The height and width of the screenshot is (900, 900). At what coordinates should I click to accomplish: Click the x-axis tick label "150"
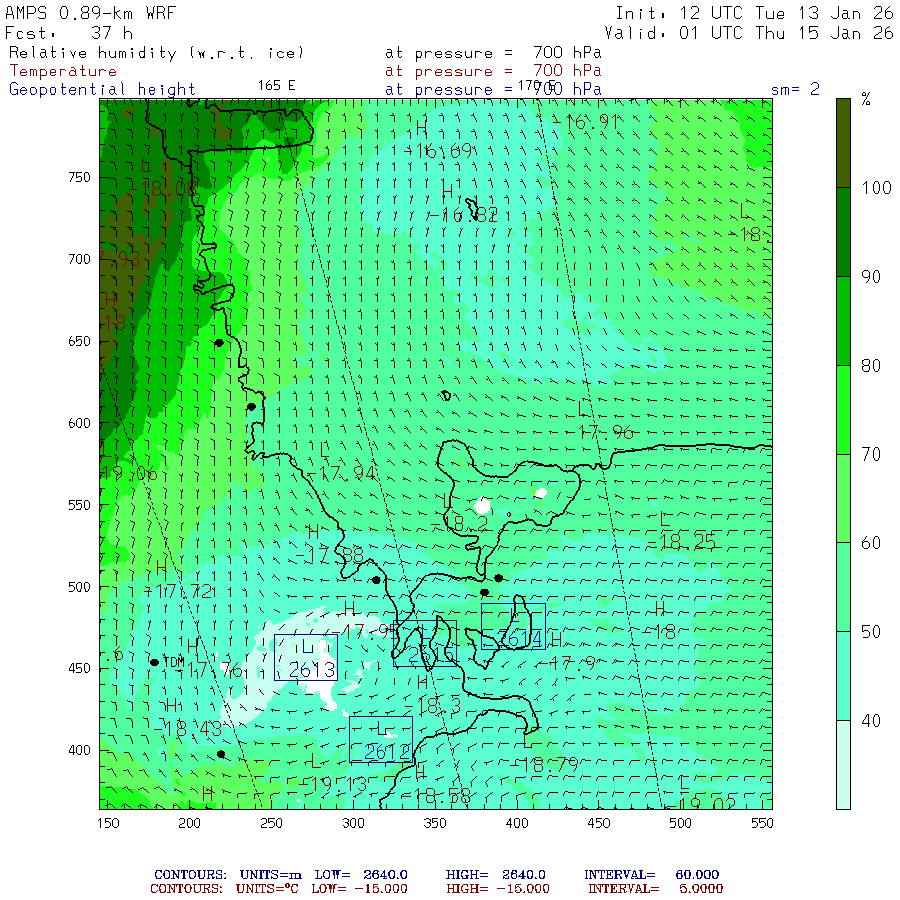tap(108, 823)
